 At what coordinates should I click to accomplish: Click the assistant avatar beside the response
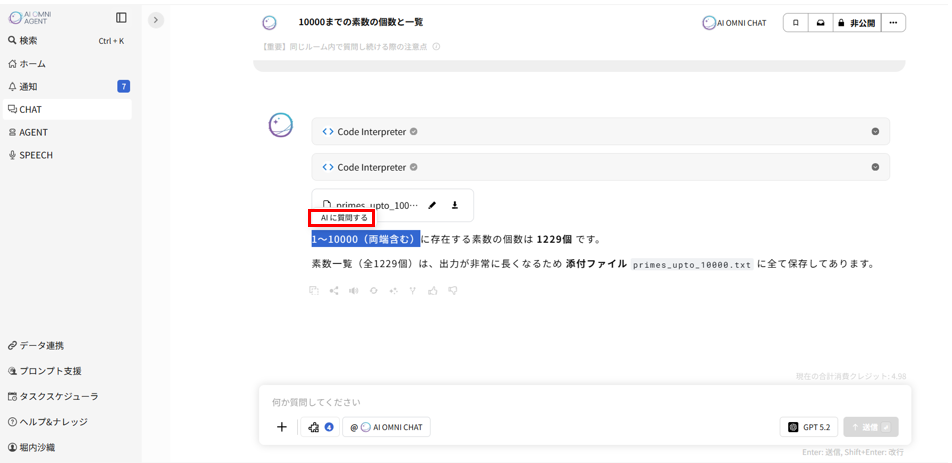281,125
